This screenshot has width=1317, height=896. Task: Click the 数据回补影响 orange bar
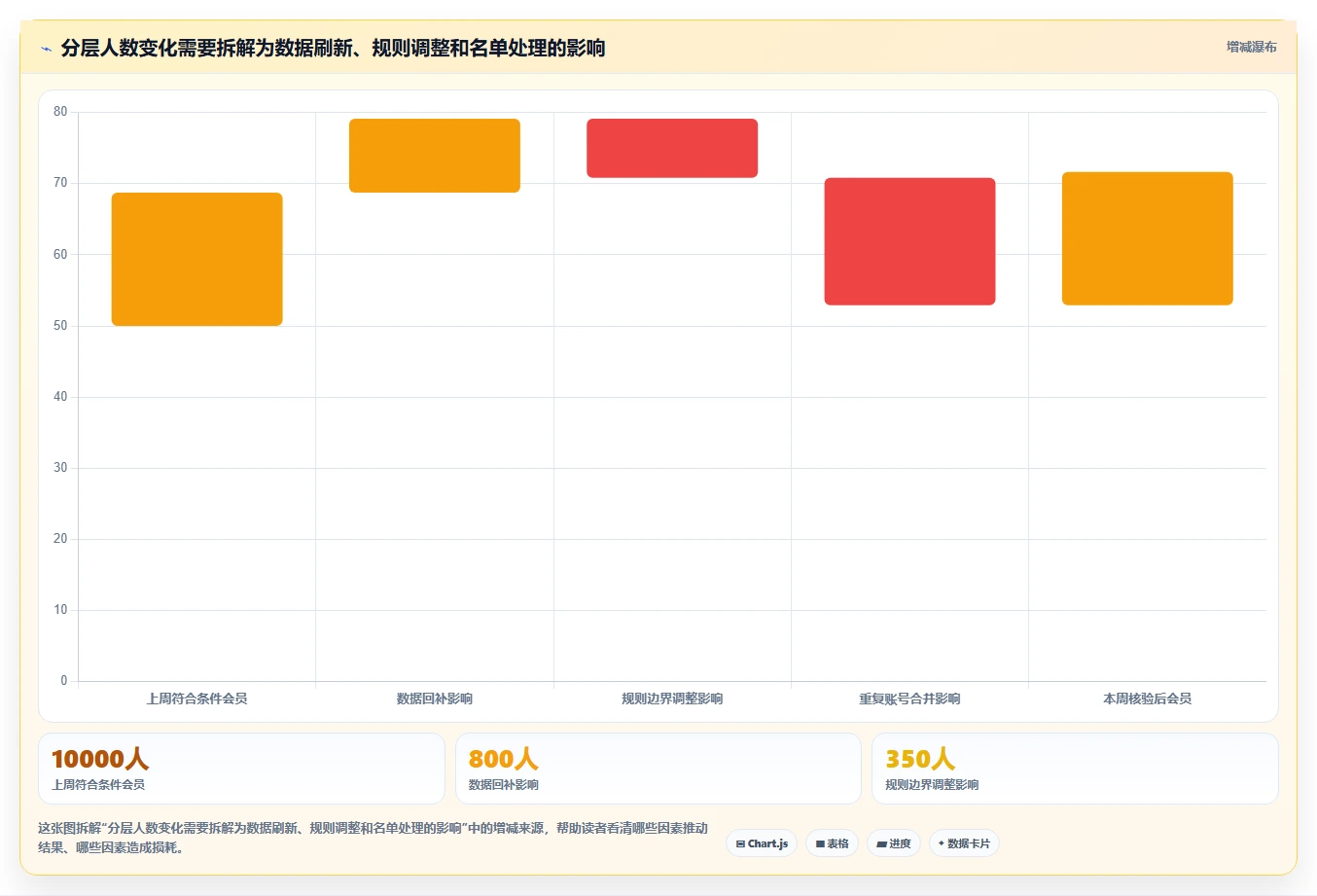tap(435, 156)
